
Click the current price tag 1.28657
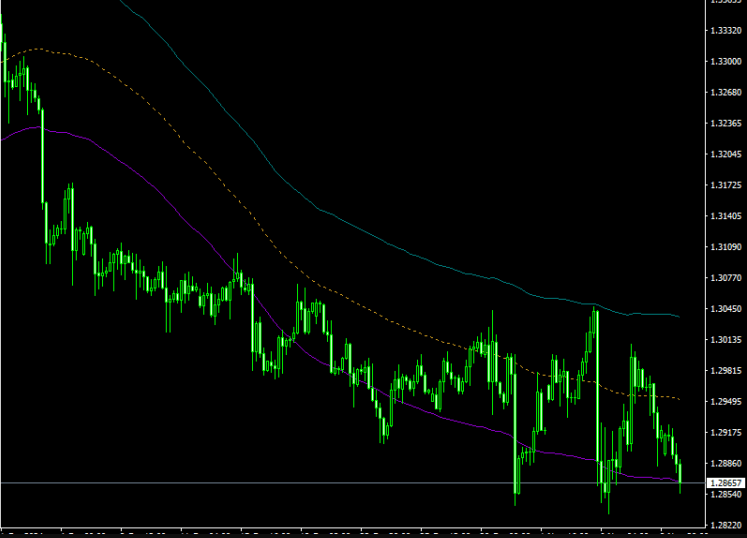click(x=726, y=483)
